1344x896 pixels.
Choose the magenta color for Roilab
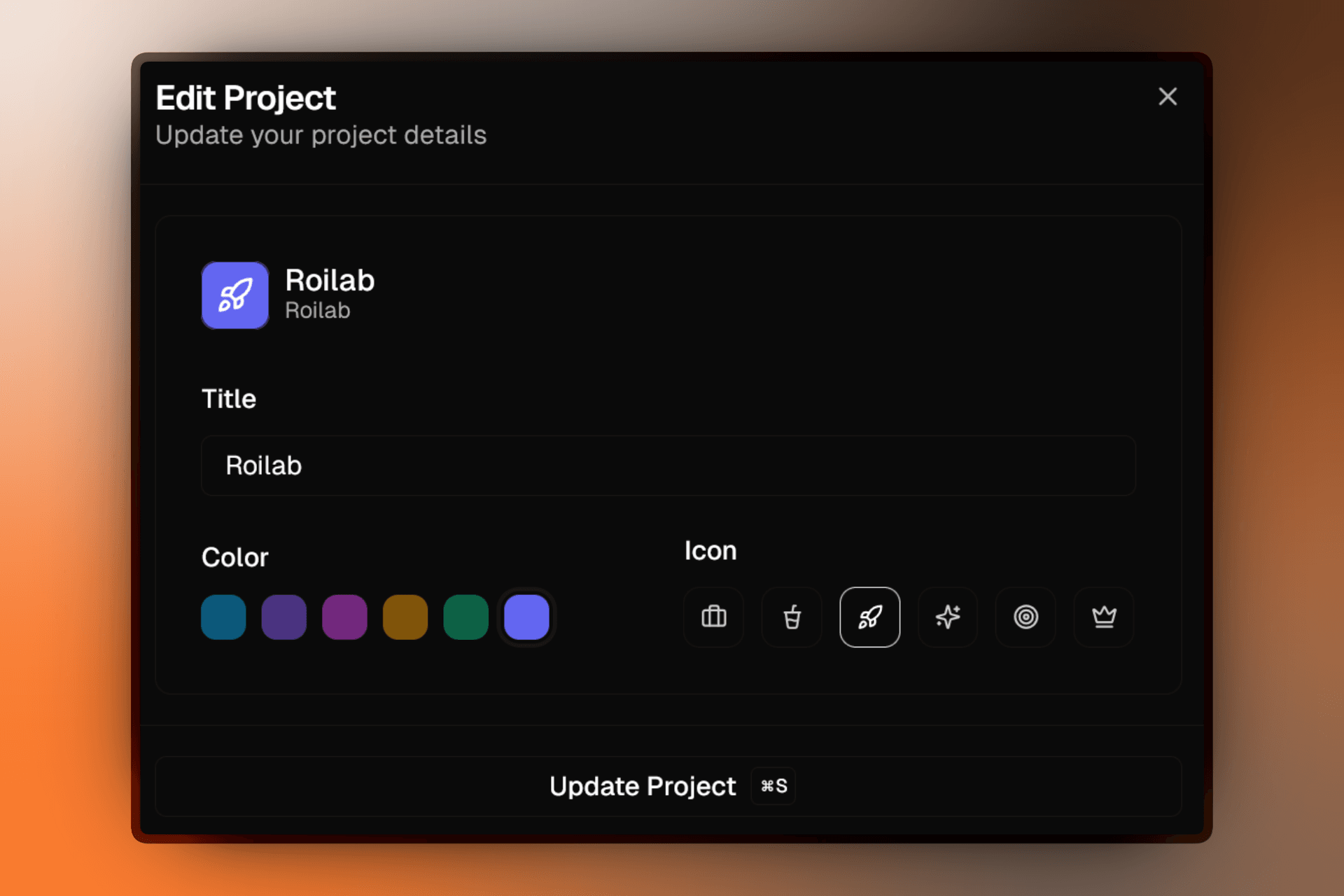point(344,617)
